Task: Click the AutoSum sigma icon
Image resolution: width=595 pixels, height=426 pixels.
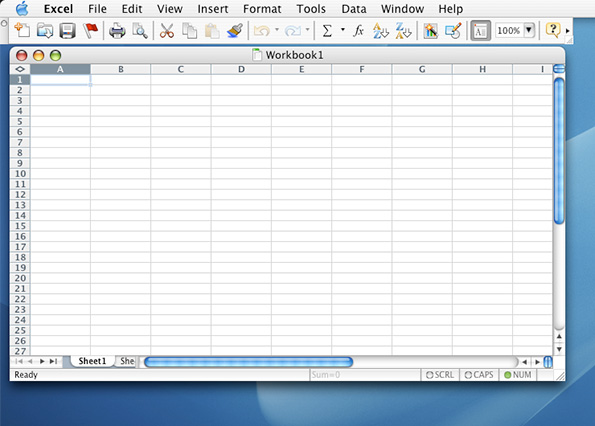Action: (x=327, y=31)
